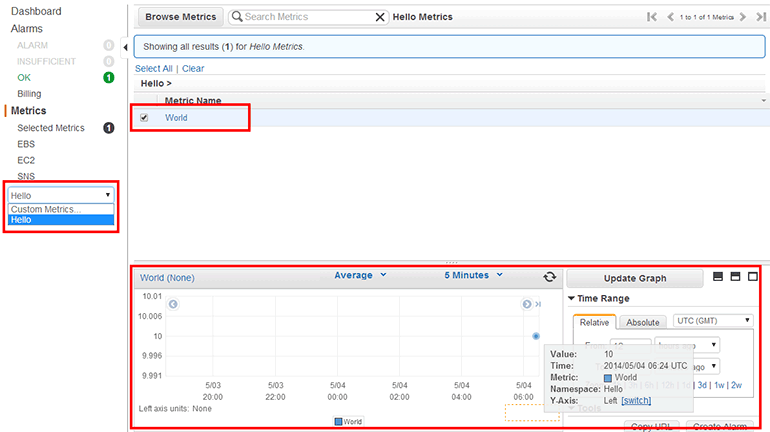The image size is (770, 432).
Task: Click the Search Metrics input field
Action: pyautogui.click(x=305, y=17)
